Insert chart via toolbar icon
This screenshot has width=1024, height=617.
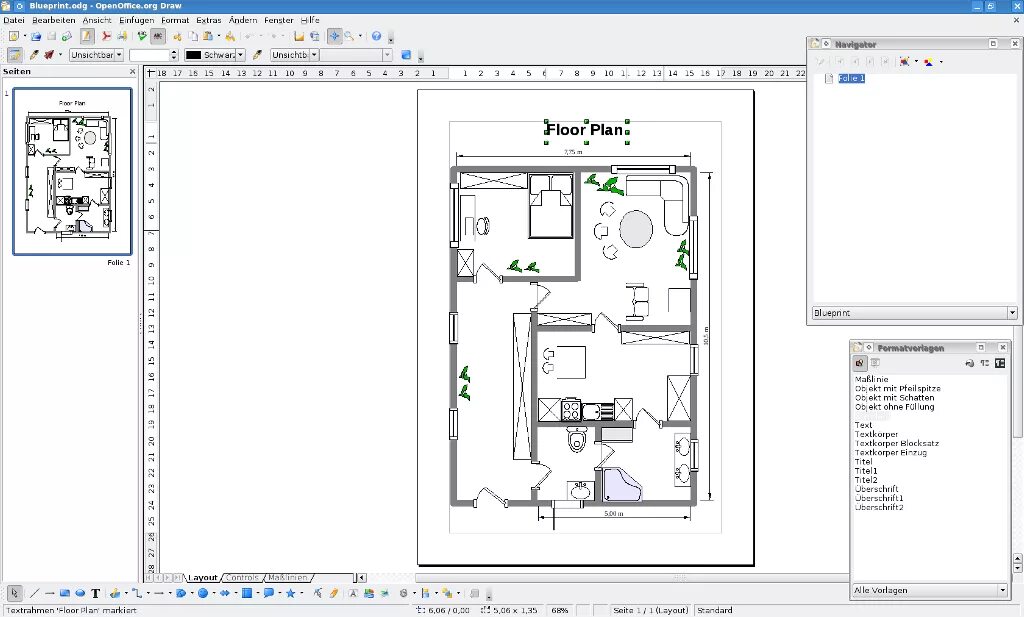tap(298, 37)
